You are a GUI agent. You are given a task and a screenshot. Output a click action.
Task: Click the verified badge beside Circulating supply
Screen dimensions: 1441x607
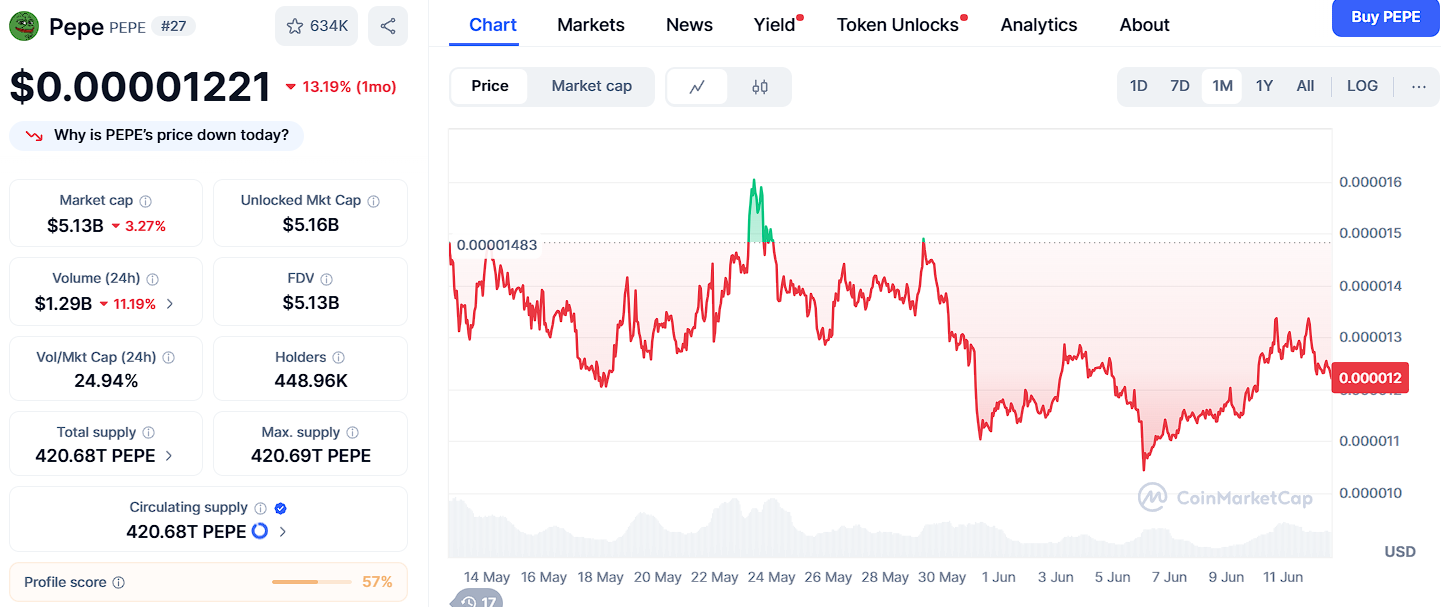coord(281,508)
